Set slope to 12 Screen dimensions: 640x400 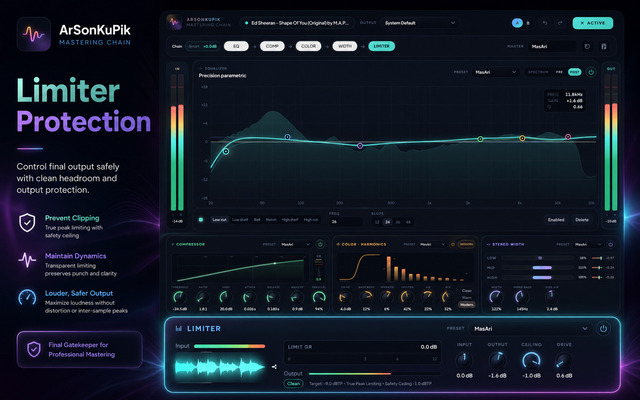(x=377, y=222)
